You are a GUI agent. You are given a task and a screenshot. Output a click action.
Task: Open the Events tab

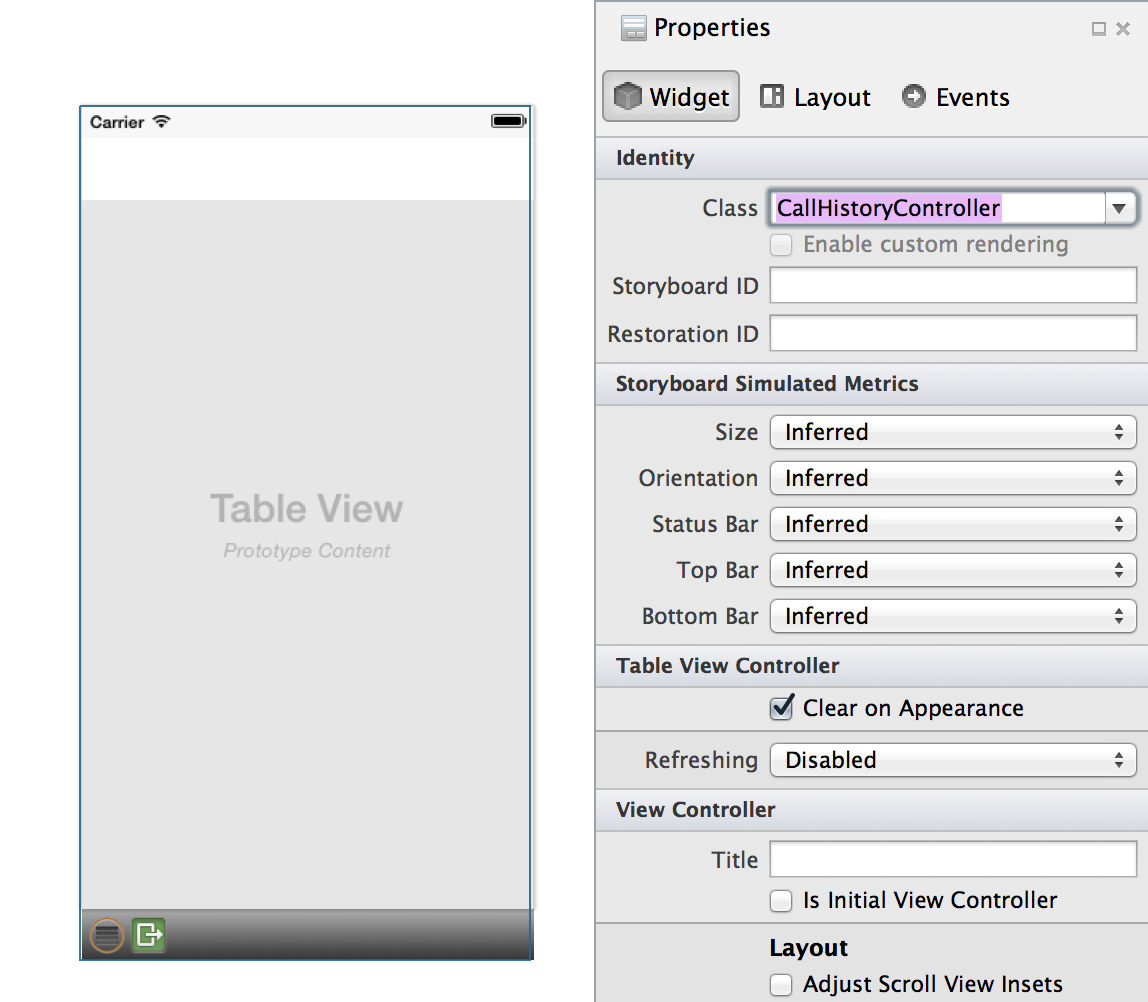955,97
